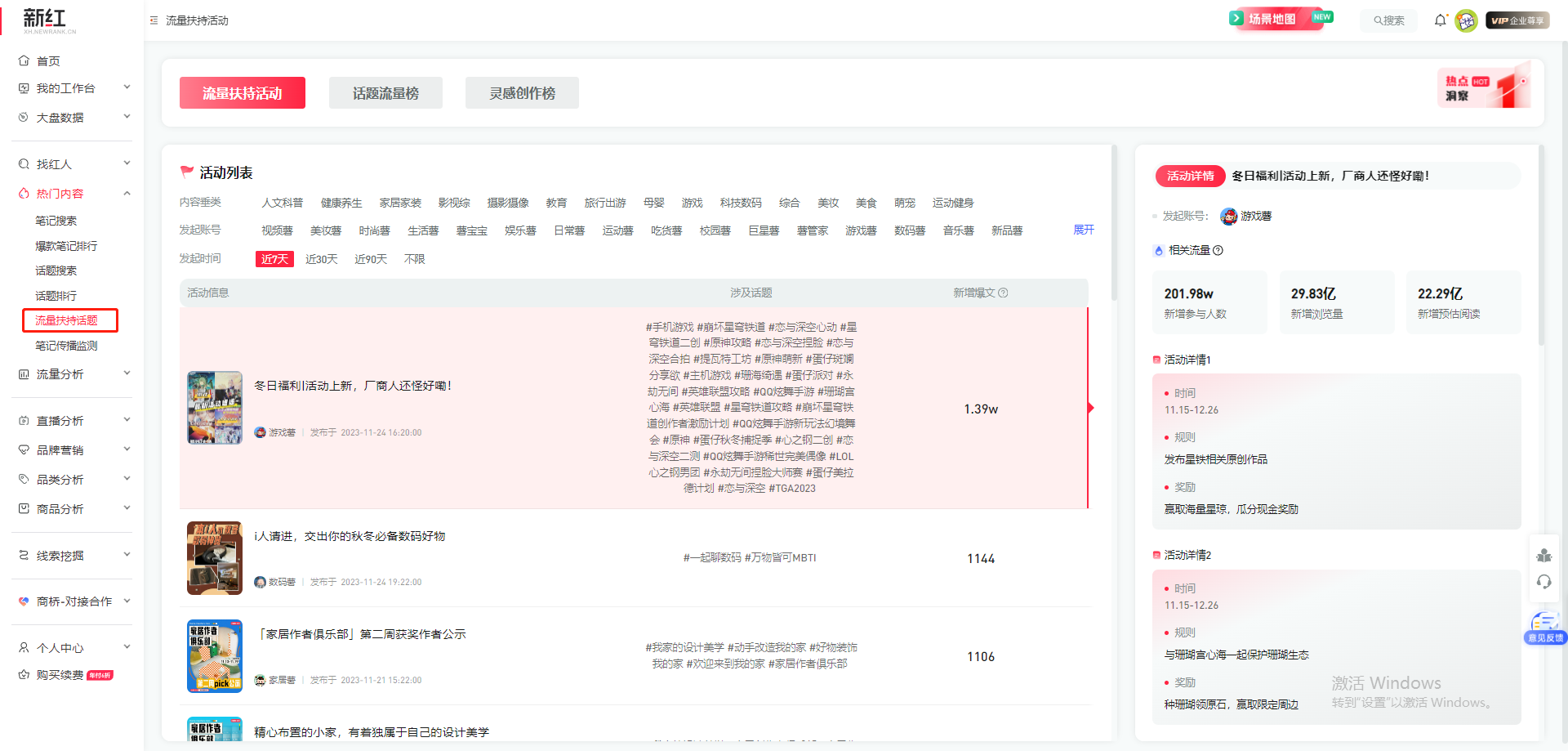Click the 购买续费 sidebar icon
This screenshot has width=1568, height=751.
pos(24,675)
